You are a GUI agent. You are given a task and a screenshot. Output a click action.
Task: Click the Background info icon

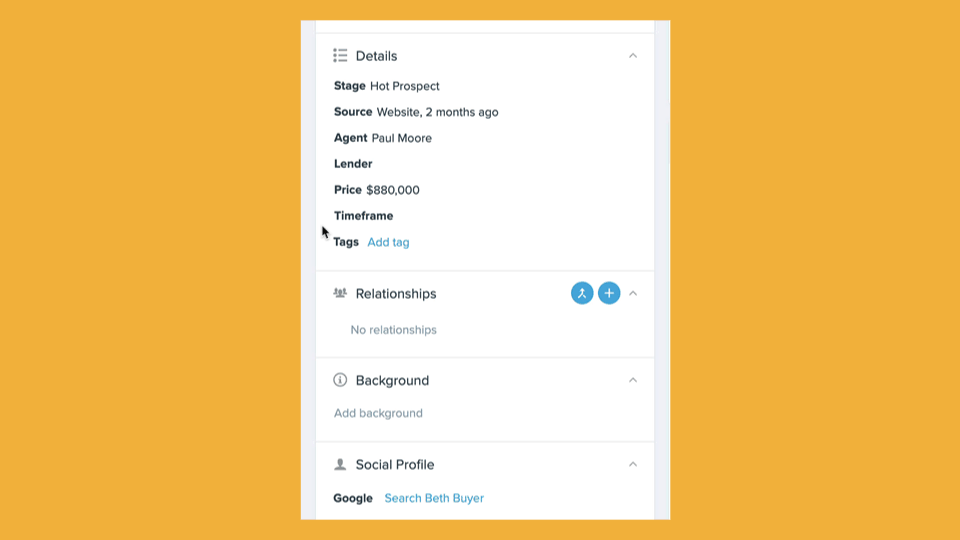[340, 380]
